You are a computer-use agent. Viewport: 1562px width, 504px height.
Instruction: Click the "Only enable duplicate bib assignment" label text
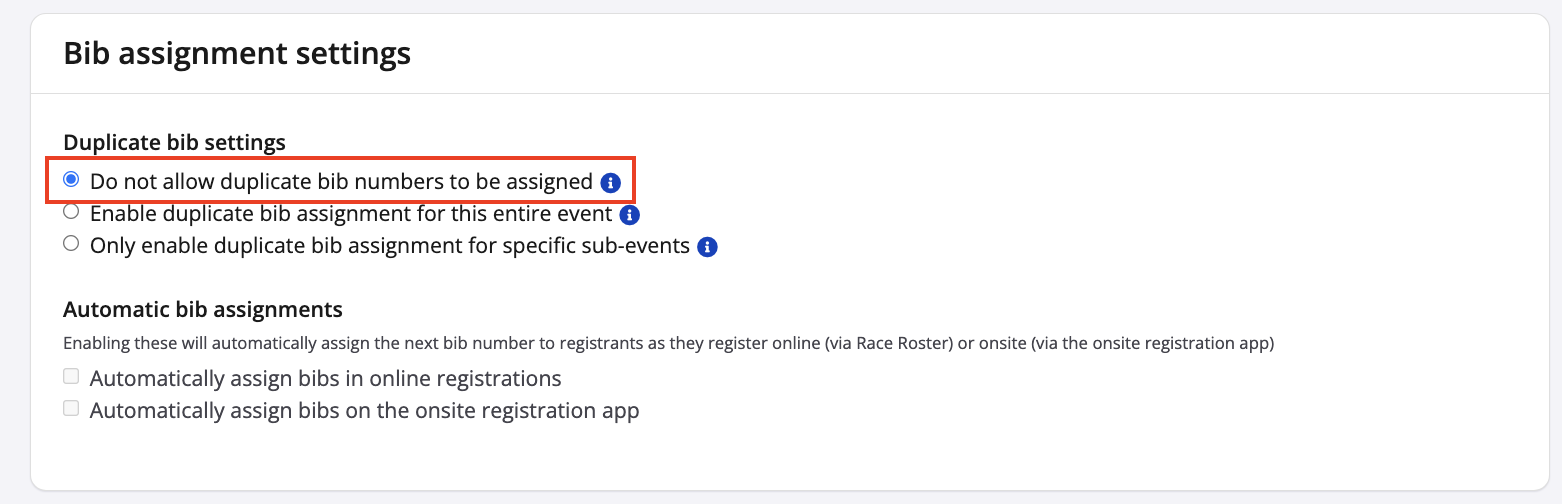click(x=389, y=246)
